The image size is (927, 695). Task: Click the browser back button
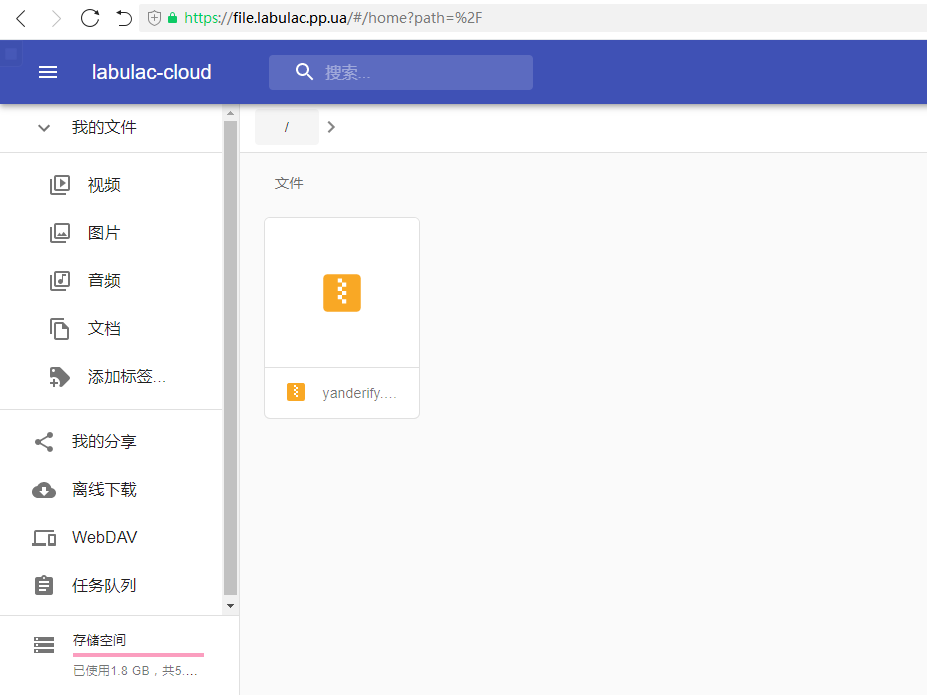click(x=22, y=18)
